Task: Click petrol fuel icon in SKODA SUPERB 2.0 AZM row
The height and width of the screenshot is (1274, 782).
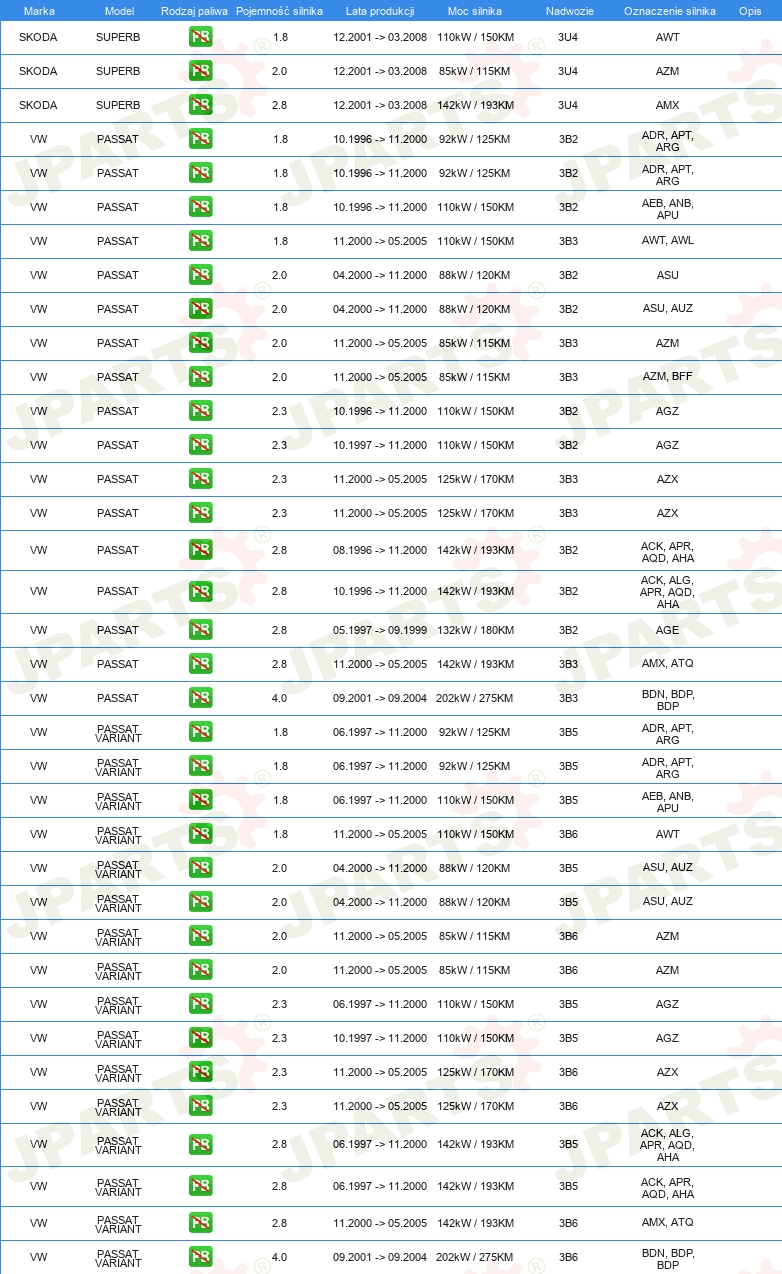Action: 200,71
